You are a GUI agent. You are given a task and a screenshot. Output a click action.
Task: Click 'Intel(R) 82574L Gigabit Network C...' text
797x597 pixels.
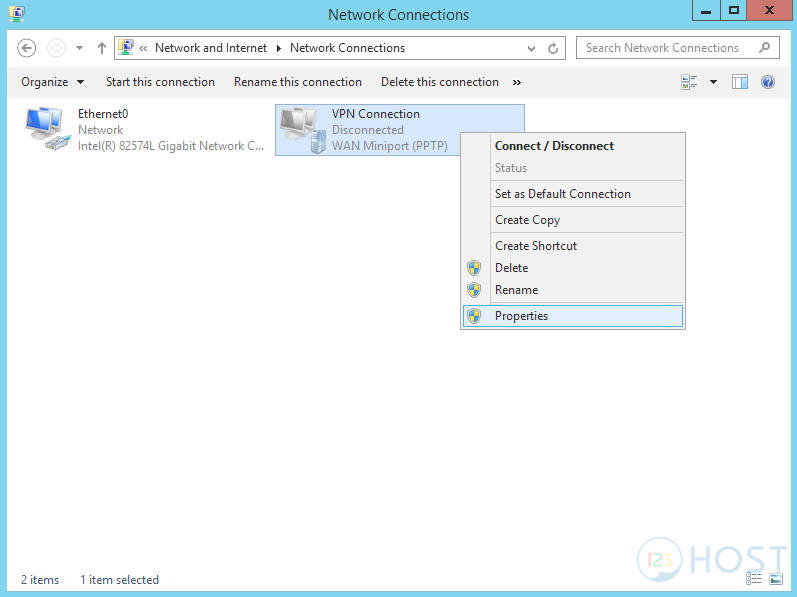[171, 146]
